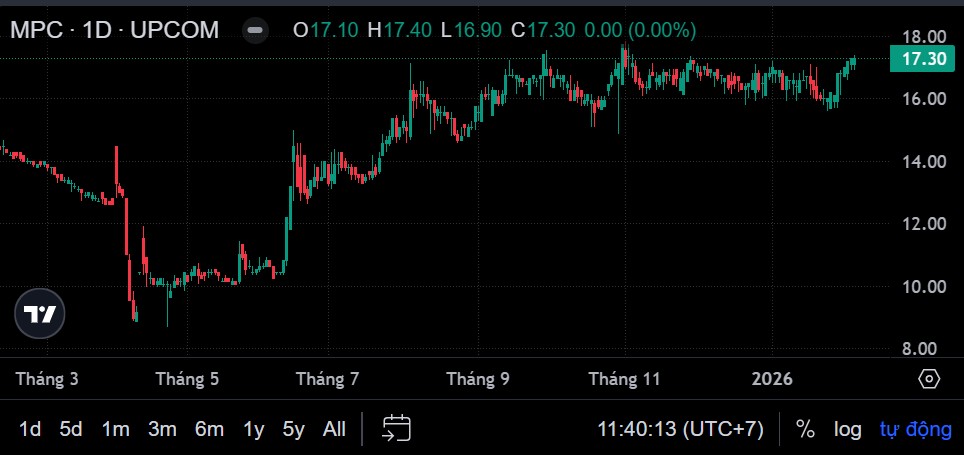Toggle auto scale "tự động"

click(x=915, y=429)
